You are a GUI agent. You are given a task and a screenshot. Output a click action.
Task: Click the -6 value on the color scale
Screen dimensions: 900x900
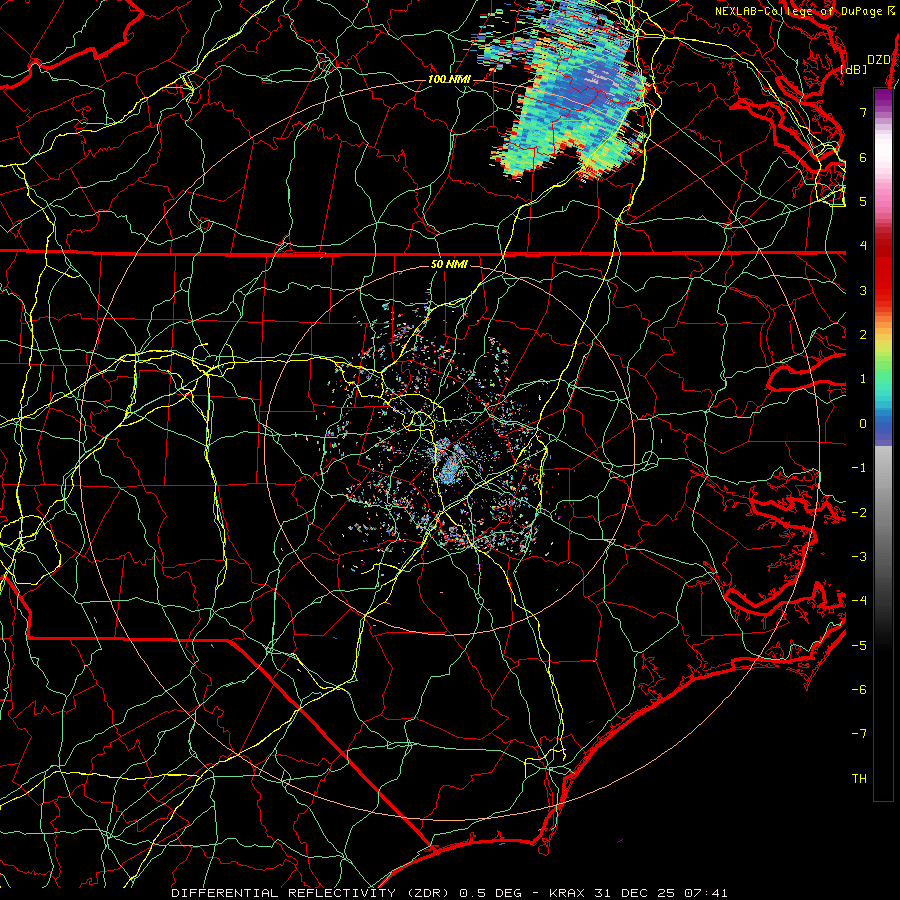coord(859,690)
